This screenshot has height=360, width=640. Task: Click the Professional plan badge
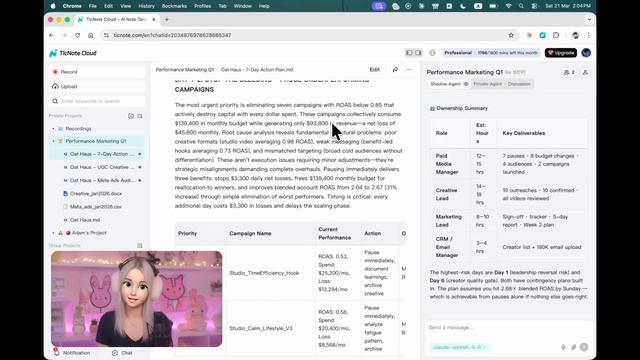[490, 53]
